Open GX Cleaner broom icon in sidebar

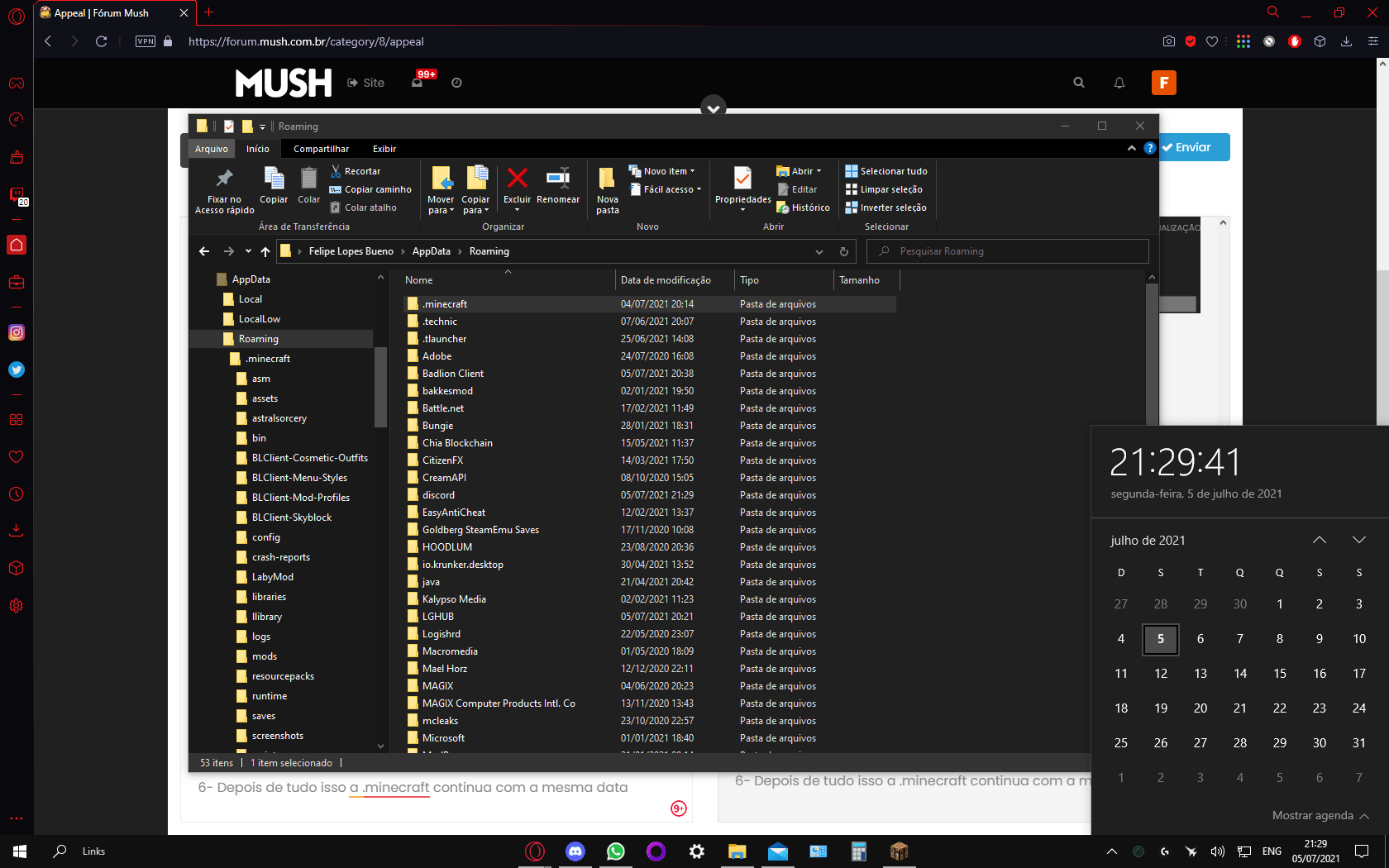pyautogui.click(x=17, y=157)
